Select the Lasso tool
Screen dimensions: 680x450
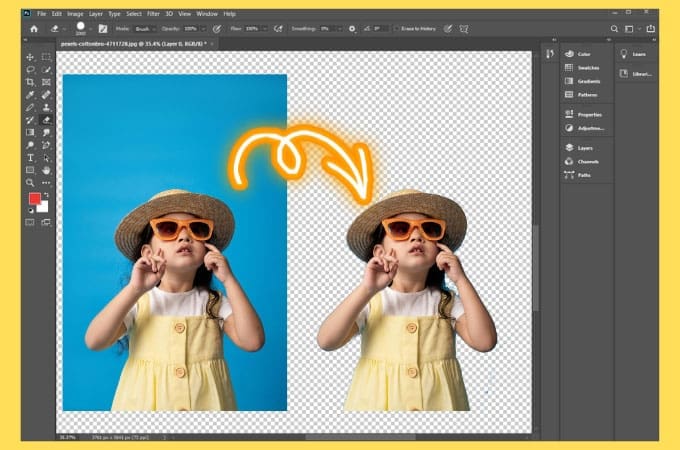[x=31, y=70]
